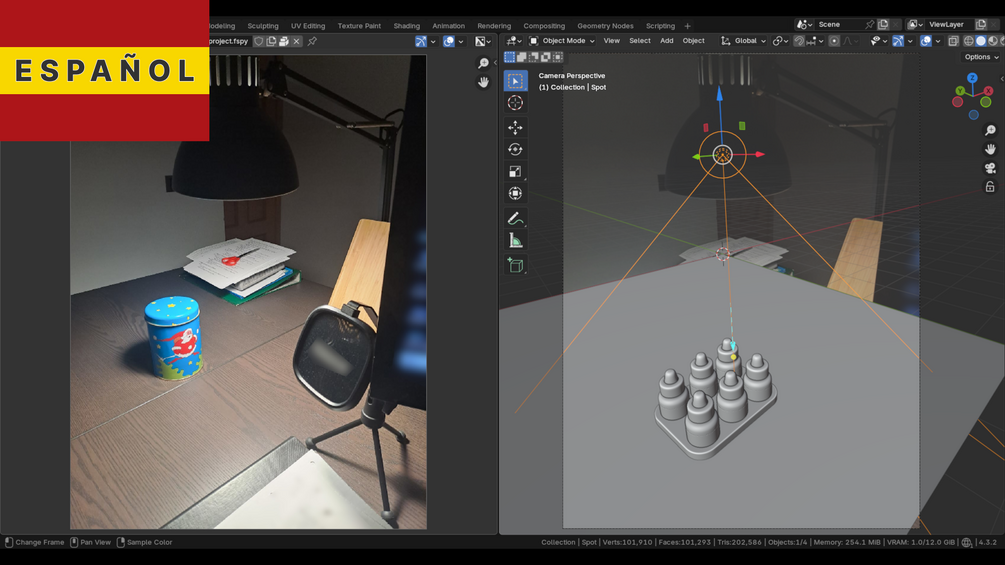
Task: Select the Select Box tool in 3D viewport
Action: click(x=515, y=81)
